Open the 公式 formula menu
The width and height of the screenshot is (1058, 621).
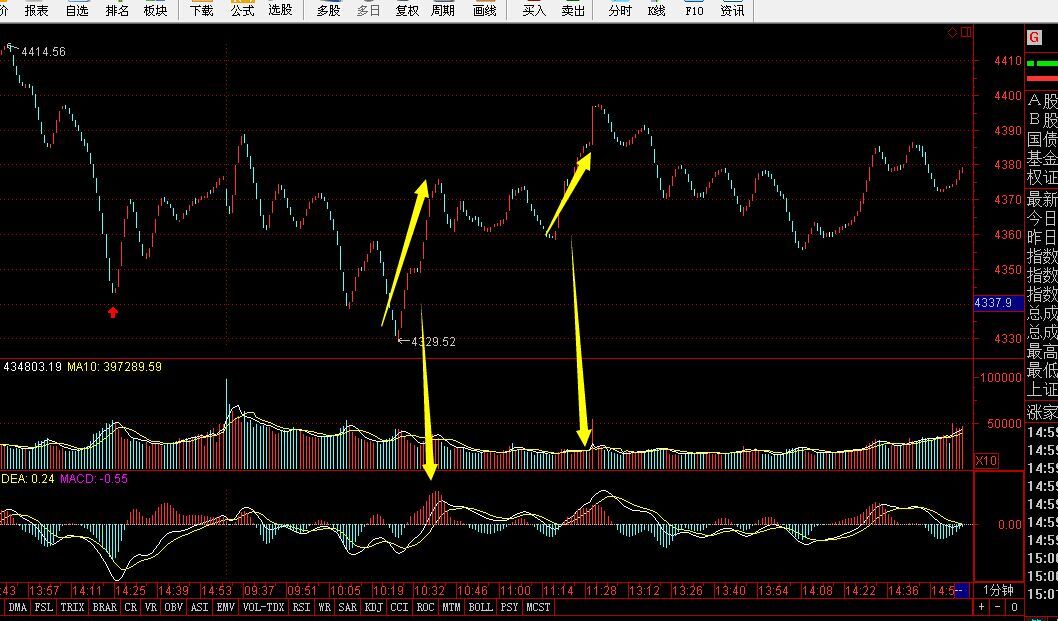point(242,11)
